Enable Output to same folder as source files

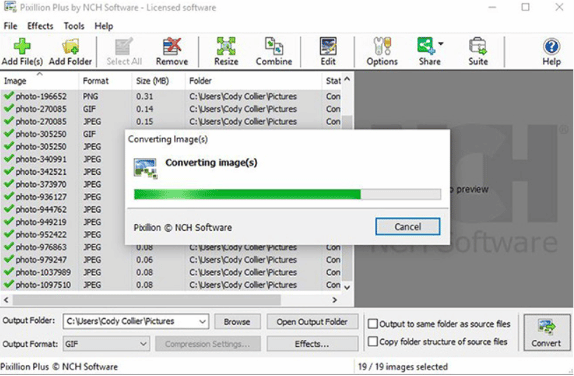pos(373,324)
